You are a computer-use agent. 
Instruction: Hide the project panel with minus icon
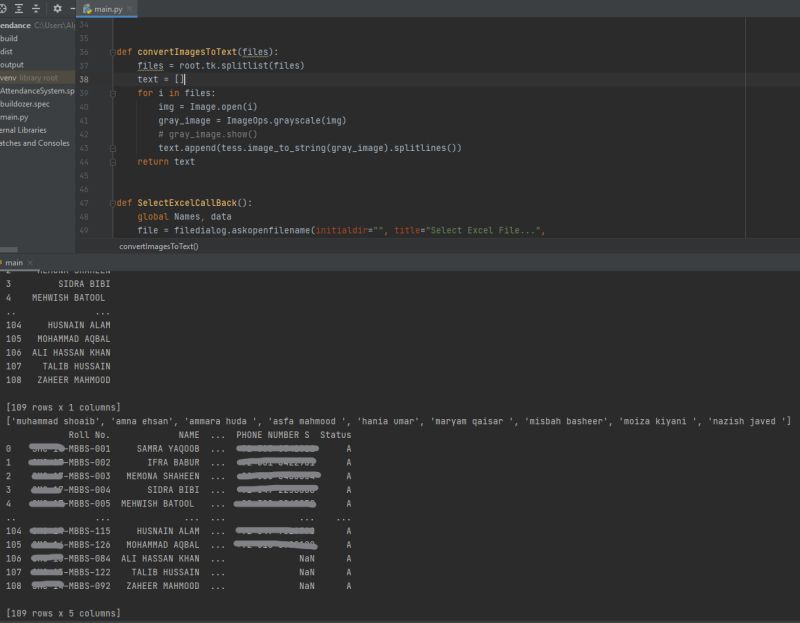point(72,9)
